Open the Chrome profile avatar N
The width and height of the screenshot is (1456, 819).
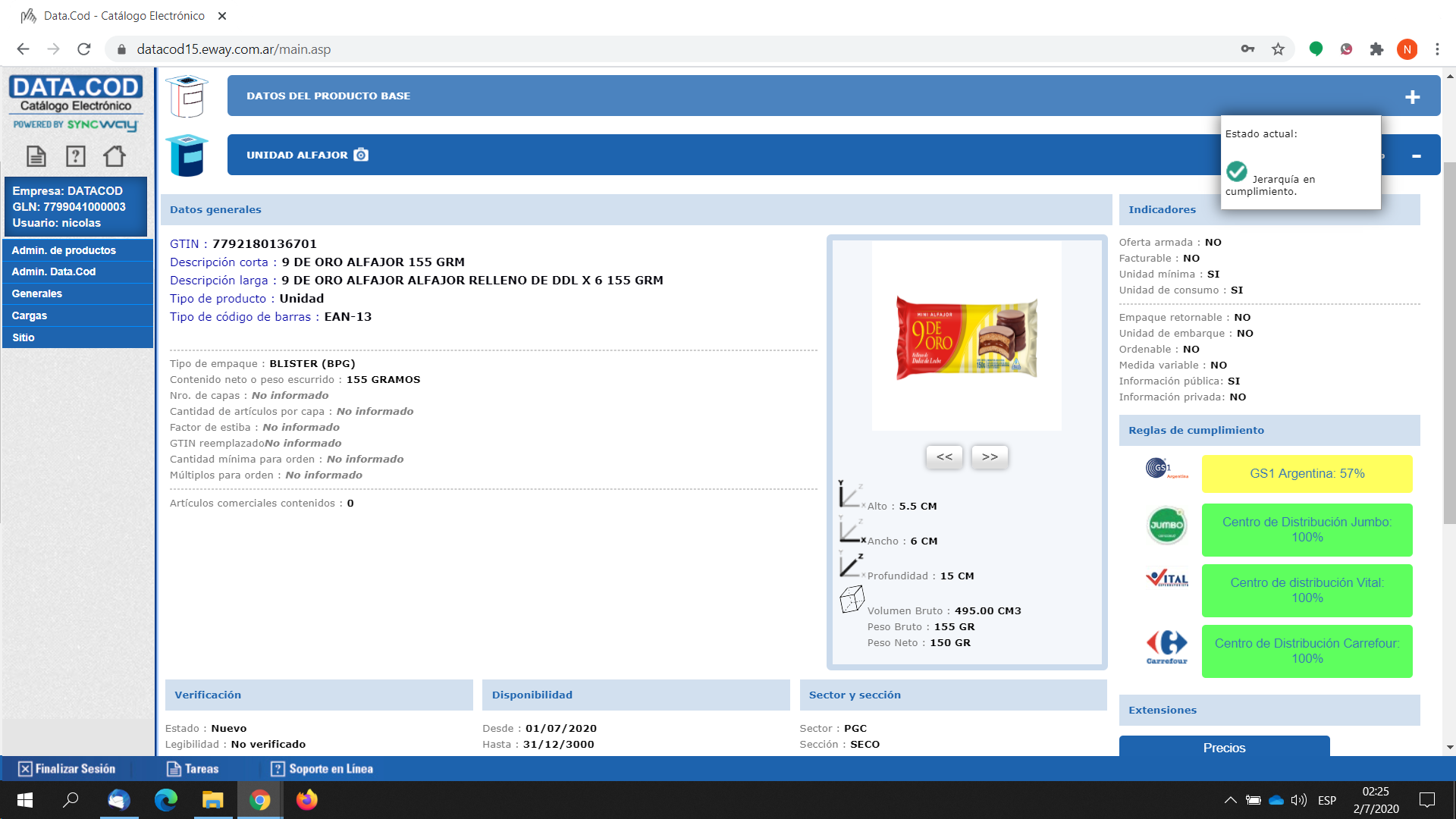pos(1407,49)
